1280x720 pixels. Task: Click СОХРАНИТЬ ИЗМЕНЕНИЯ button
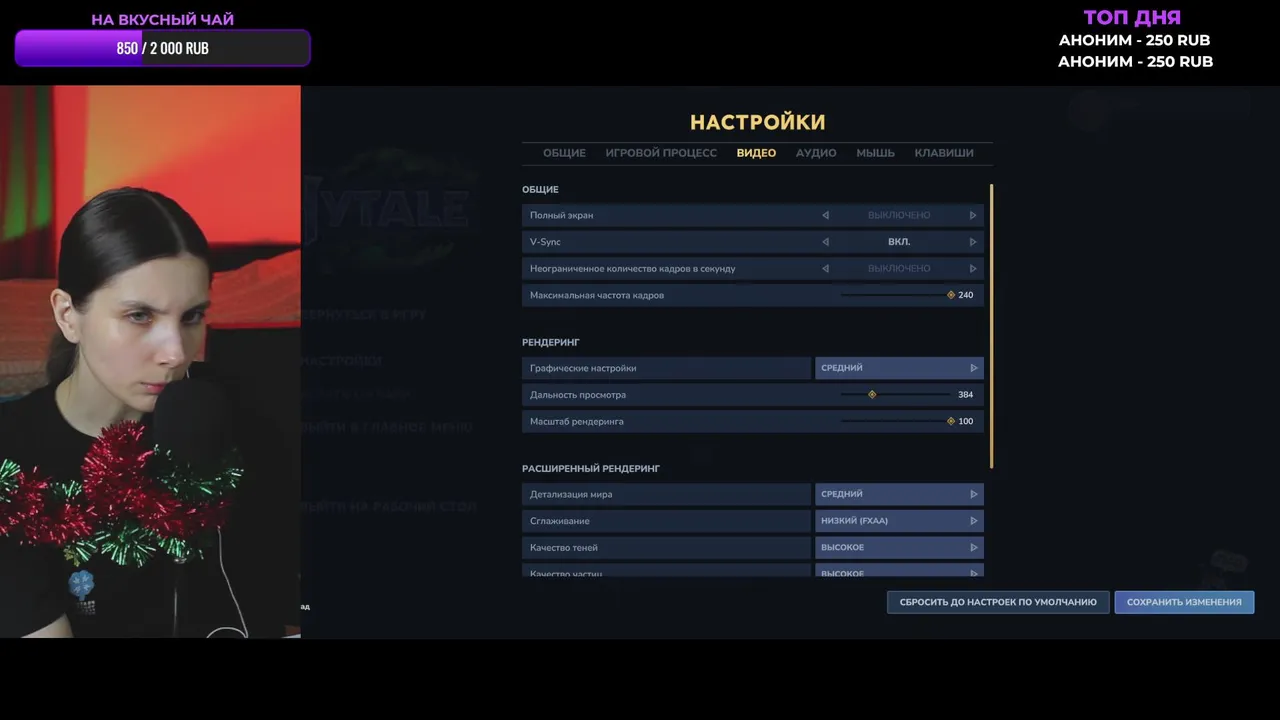click(1184, 602)
